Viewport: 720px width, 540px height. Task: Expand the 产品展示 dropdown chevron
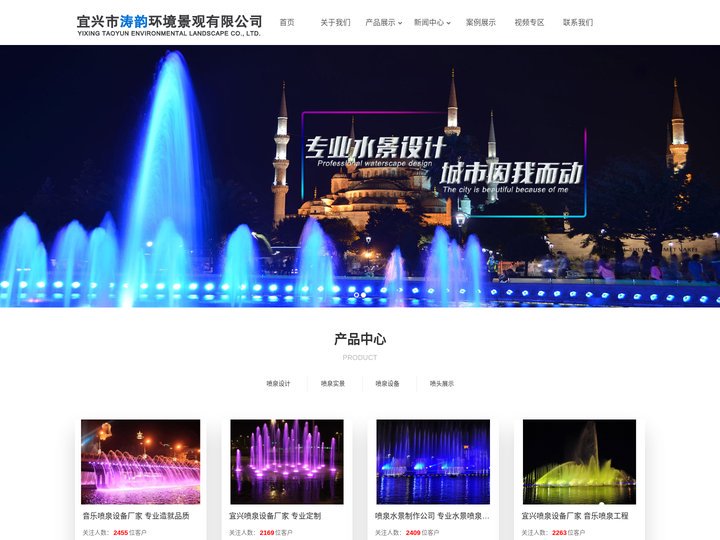coord(400,23)
